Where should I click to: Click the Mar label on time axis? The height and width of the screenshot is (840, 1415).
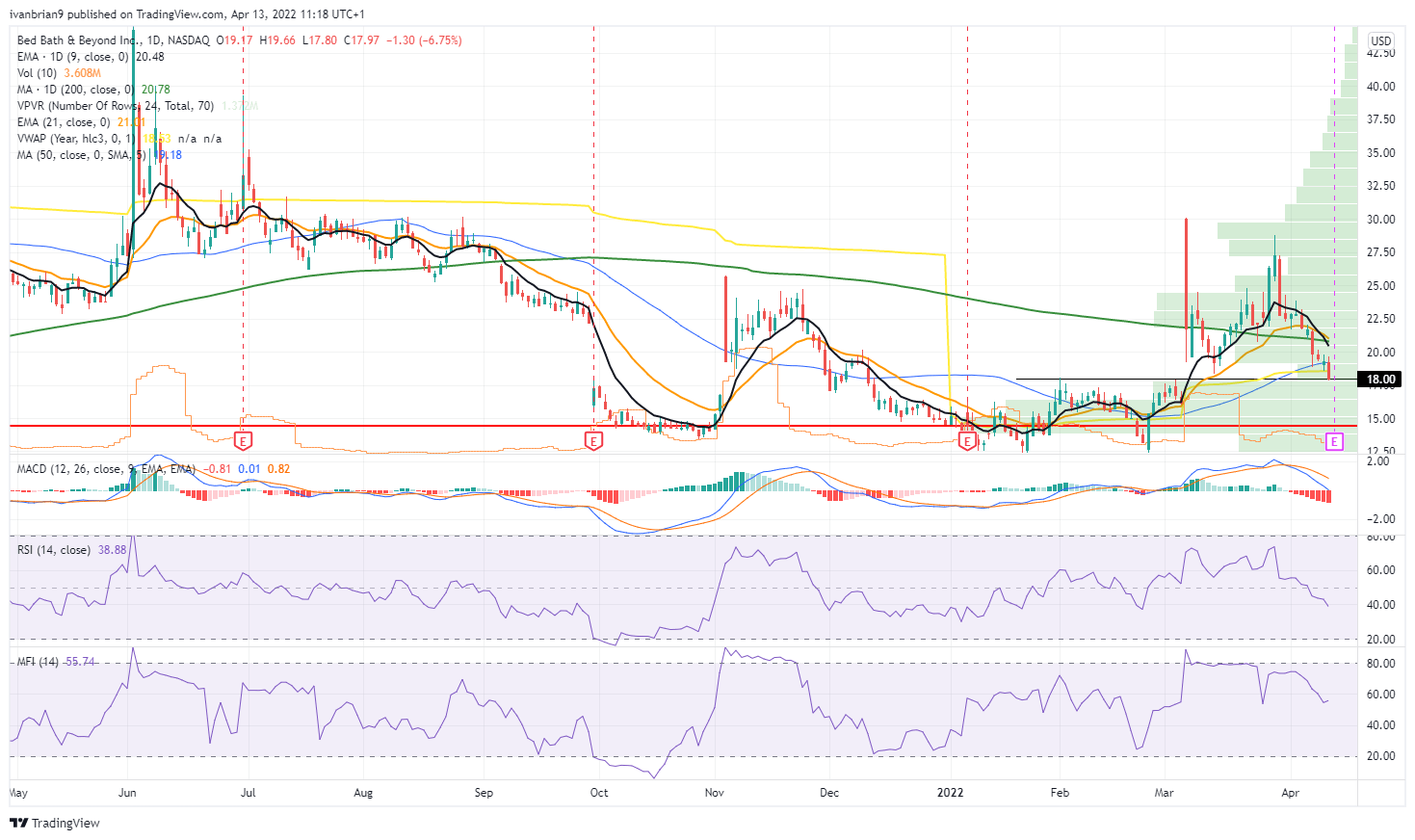(x=1164, y=793)
